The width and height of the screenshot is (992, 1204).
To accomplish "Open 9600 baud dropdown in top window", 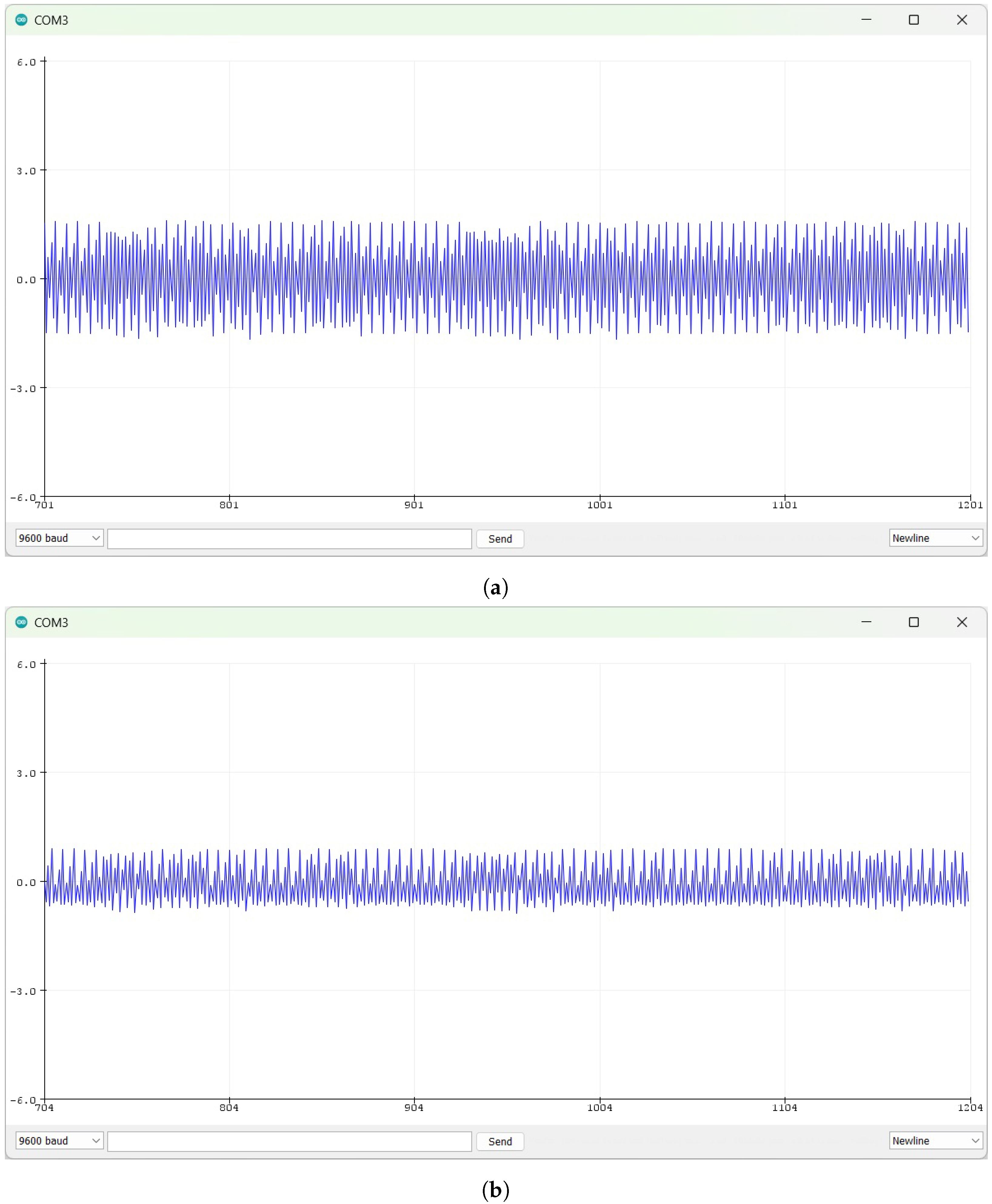I will (59, 538).
